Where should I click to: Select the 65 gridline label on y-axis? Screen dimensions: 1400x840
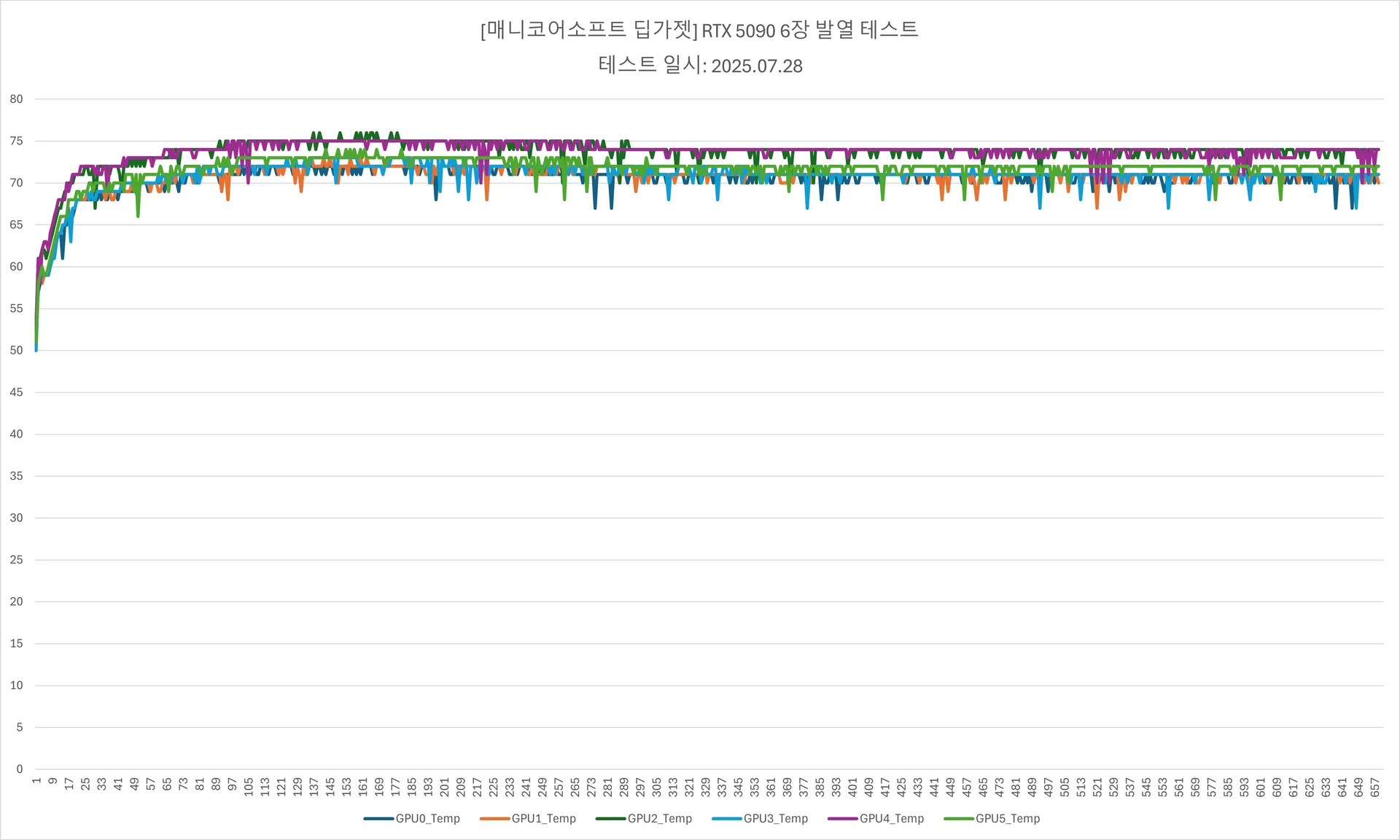tap(16, 225)
